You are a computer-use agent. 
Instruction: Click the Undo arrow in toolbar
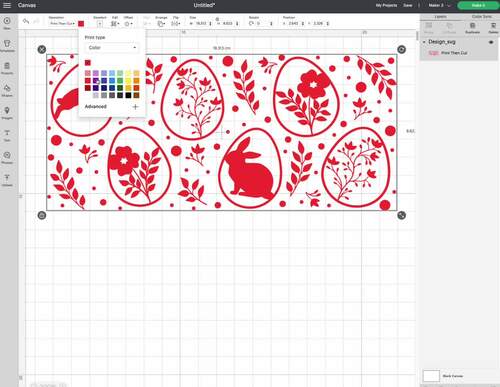[x=26, y=21]
